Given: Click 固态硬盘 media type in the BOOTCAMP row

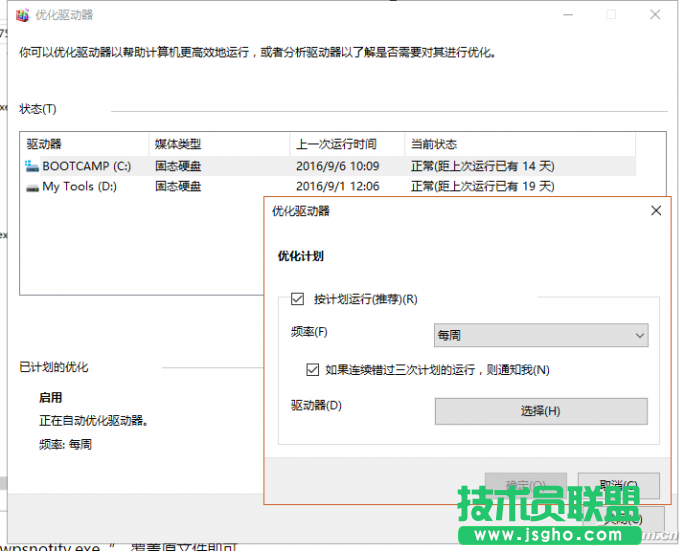Looking at the screenshot, I should point(178,166).
